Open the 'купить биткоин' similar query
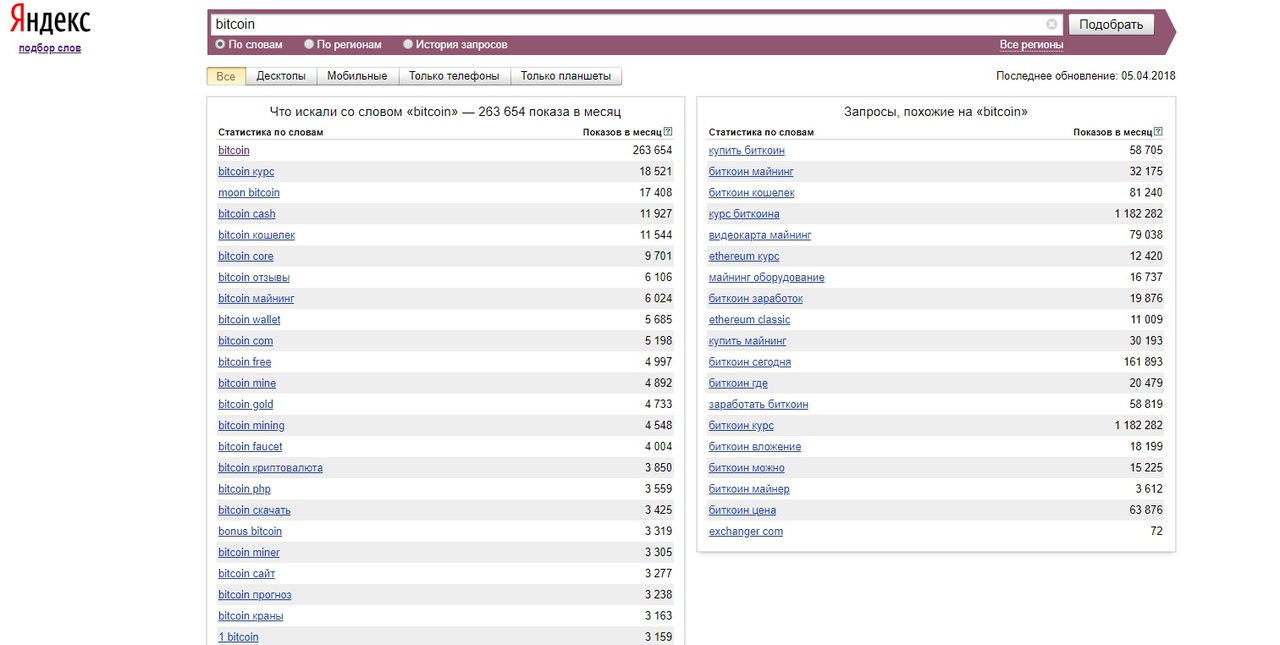The image size is (1280, 645). pos(747,151)
